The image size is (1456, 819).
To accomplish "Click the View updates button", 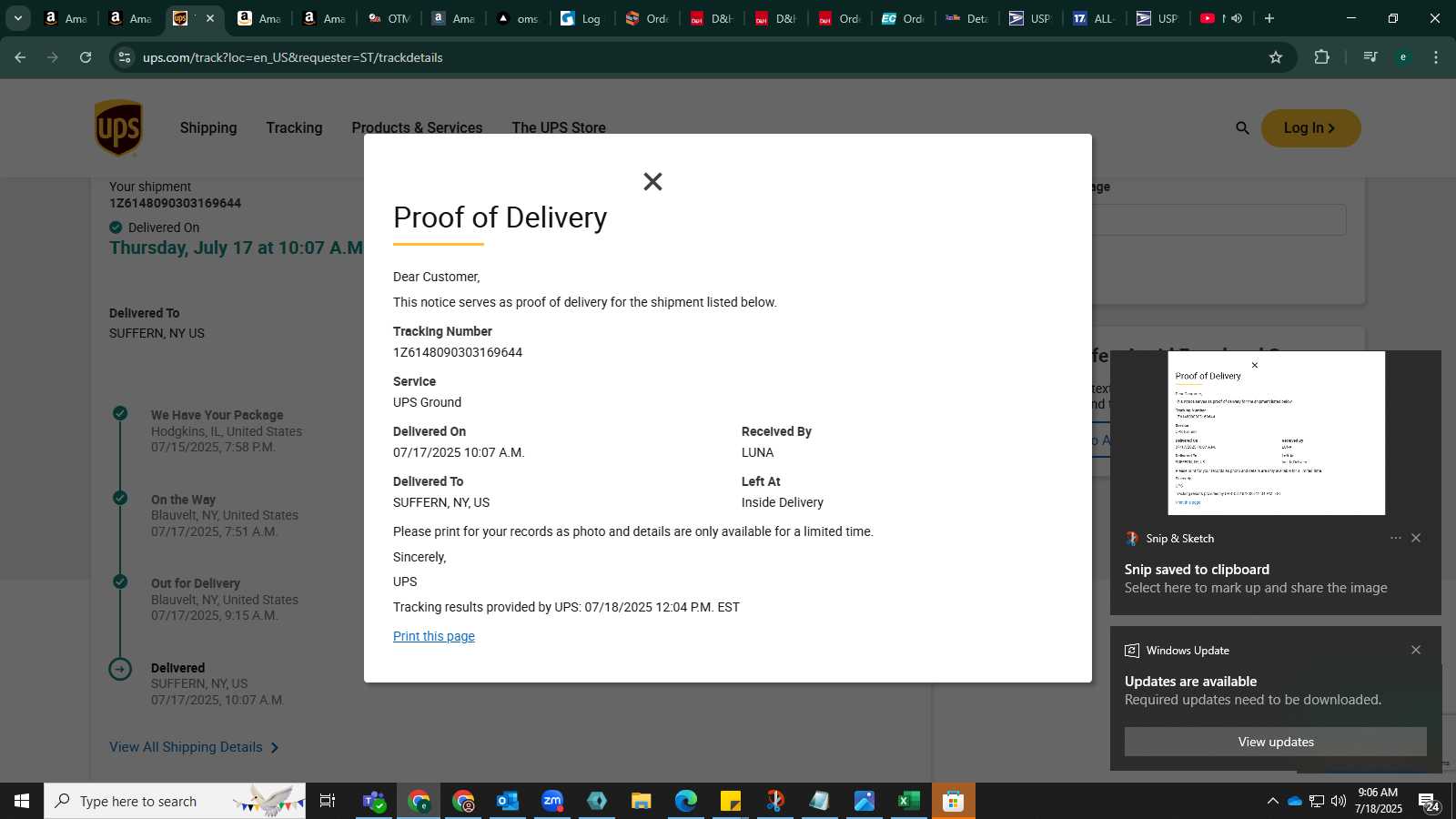I will [1276, 742].
